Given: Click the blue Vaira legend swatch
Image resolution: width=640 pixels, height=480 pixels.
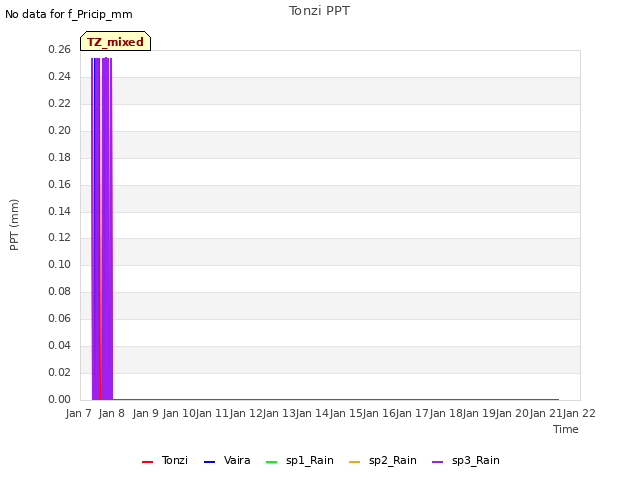Looking at the screenshot, I should (x=209, y=462).
